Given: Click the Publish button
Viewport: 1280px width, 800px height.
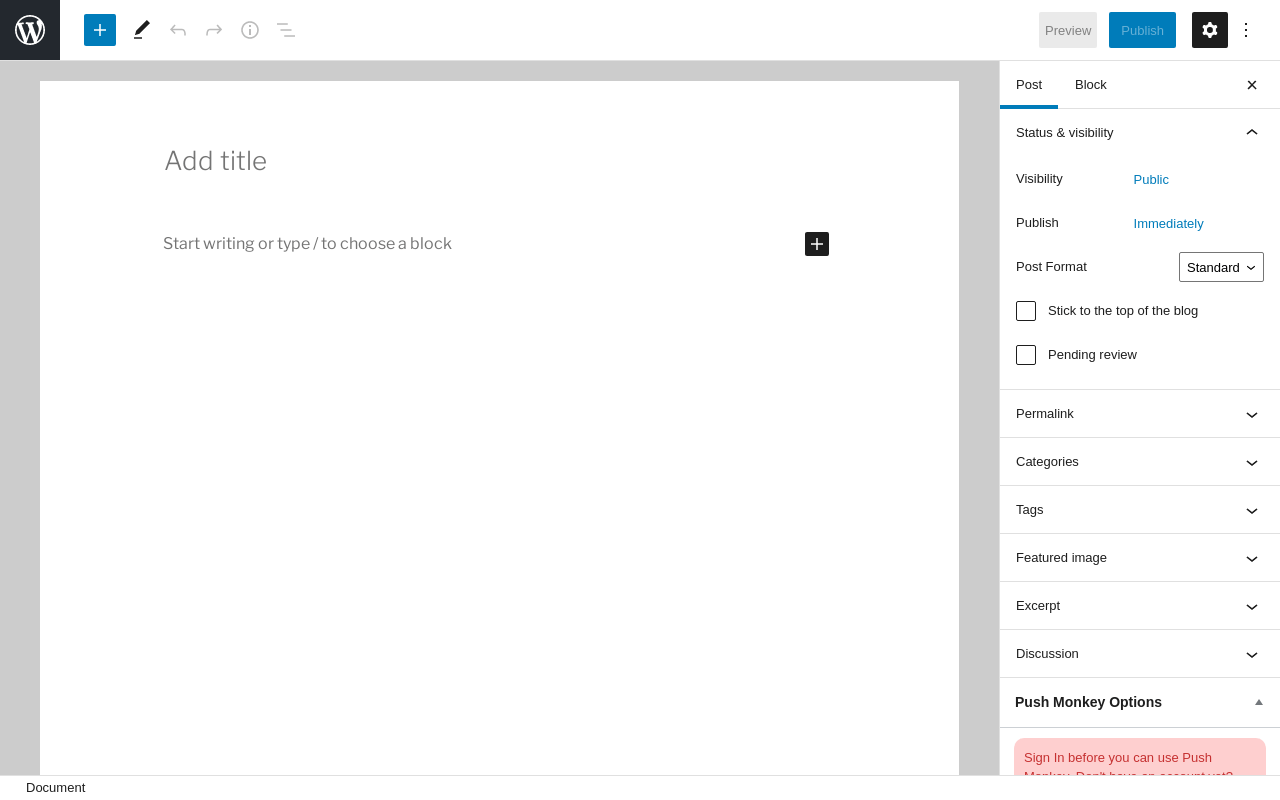Looking at the screenshot, I should pyautogui.click(x=1142, y=30).
